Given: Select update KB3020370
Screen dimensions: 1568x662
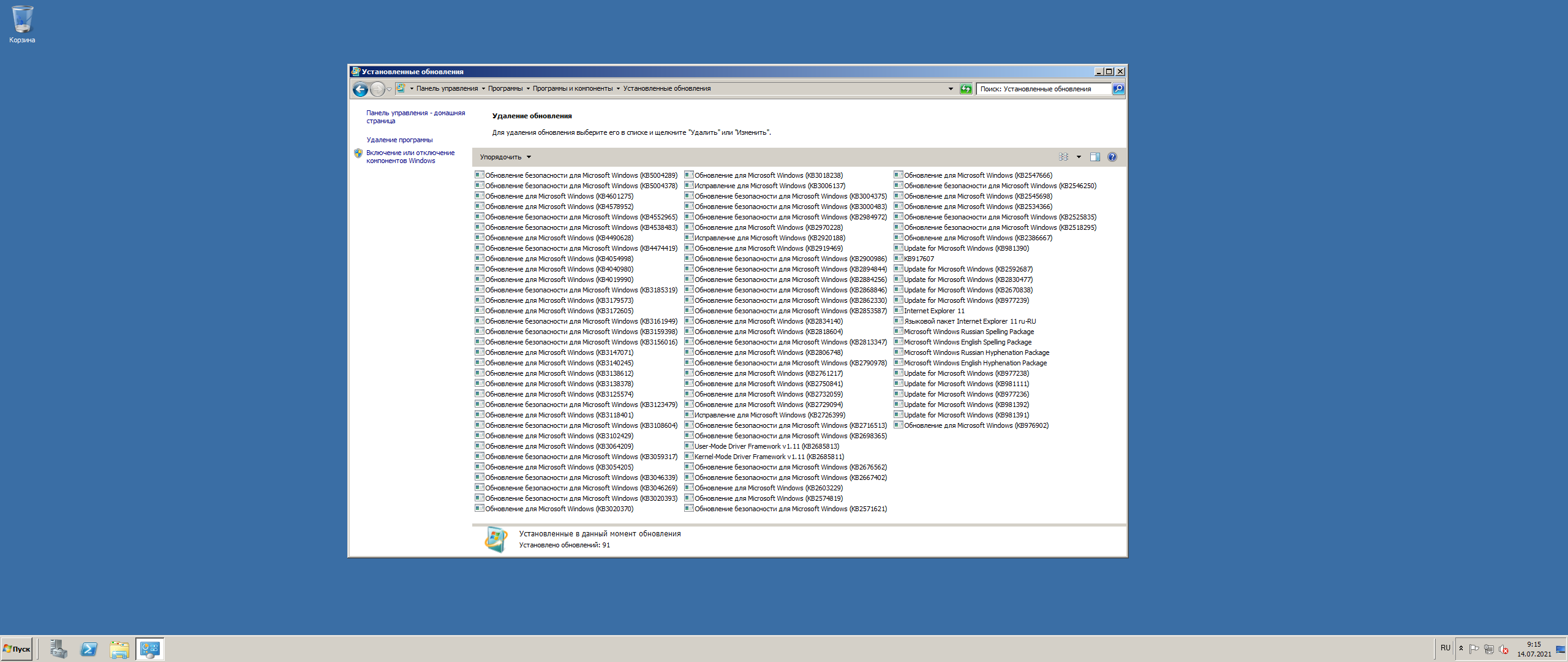Looking at the screenshot, I should [x=554, y=509].
